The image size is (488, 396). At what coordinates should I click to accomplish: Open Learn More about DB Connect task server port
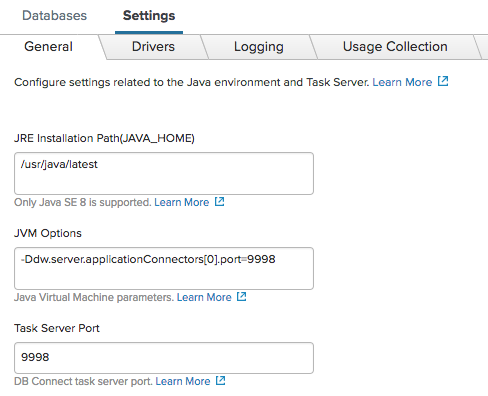click(183, 381)
